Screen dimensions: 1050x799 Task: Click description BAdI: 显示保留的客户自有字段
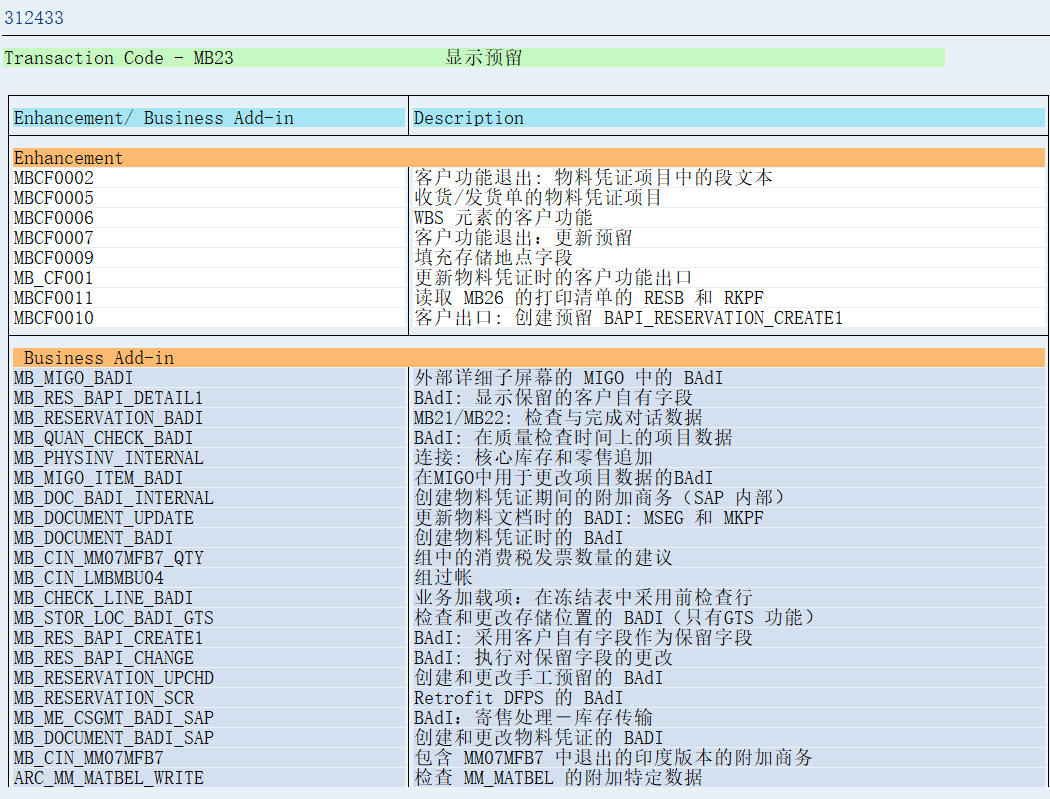pos(553,398)
